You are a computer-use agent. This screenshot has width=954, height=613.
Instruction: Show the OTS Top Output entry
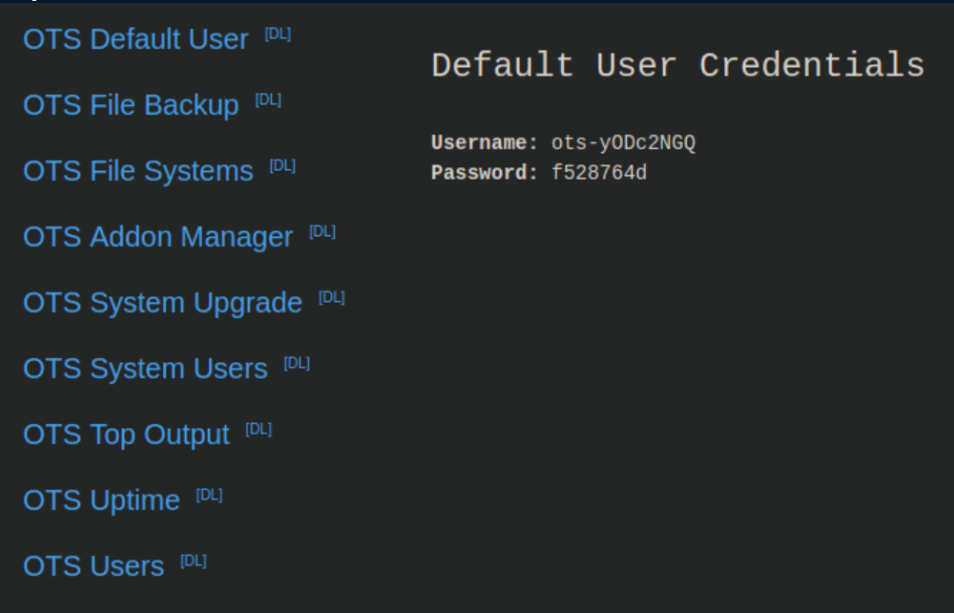point(126,436)
